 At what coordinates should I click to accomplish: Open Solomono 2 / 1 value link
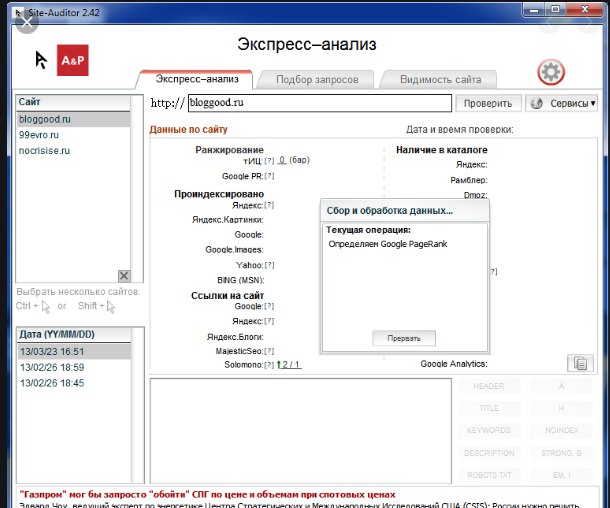tap(289, 365)
